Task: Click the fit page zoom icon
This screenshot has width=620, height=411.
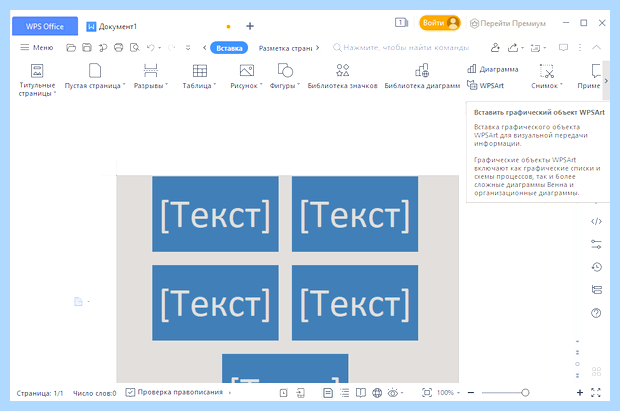Action: point(427,393)
